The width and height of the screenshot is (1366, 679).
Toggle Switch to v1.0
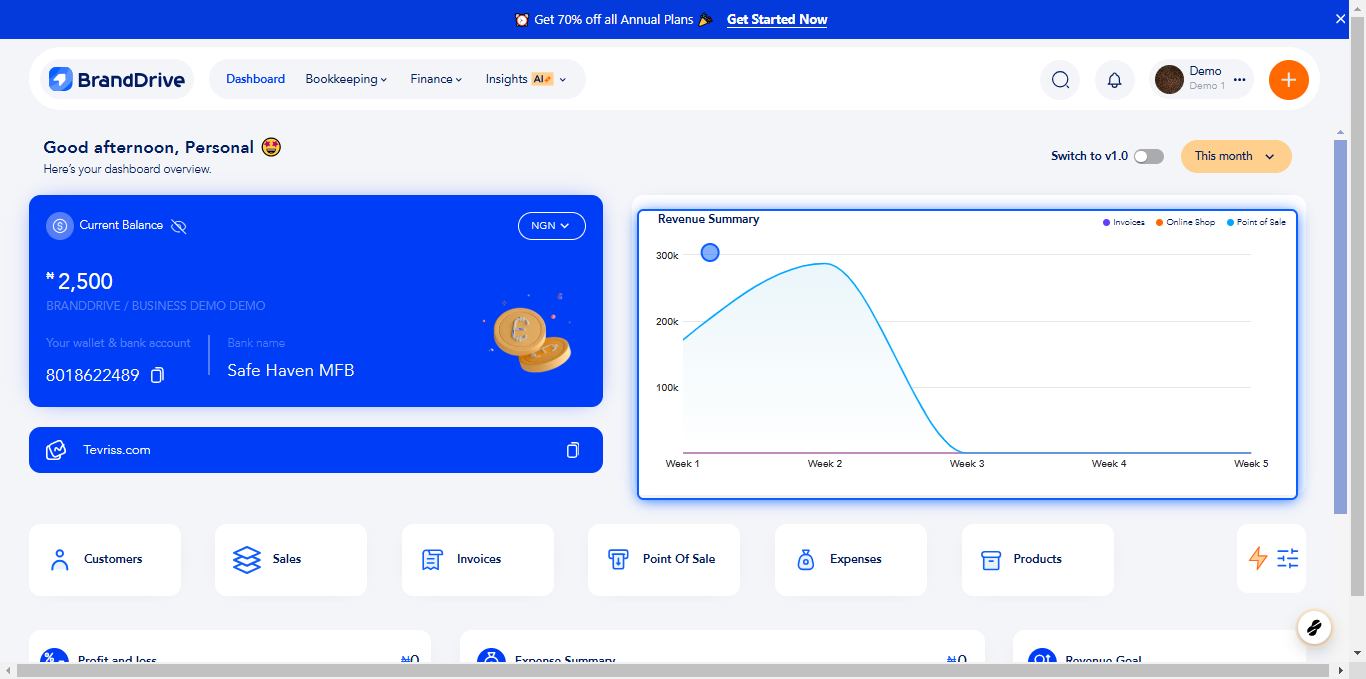coord(1148,156)
